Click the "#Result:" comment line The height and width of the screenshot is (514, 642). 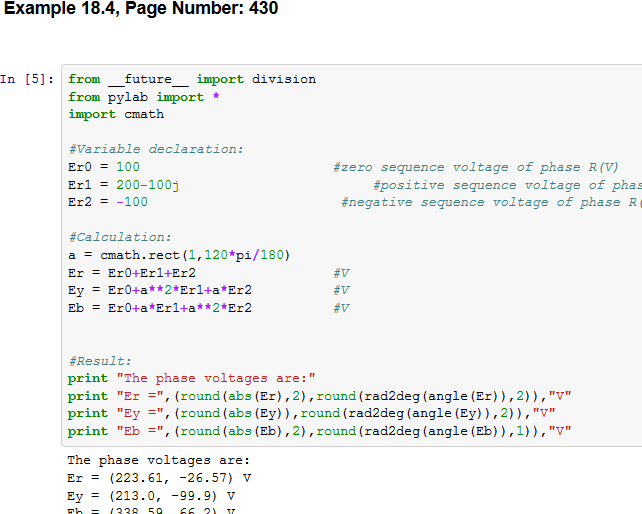(103, 361)
